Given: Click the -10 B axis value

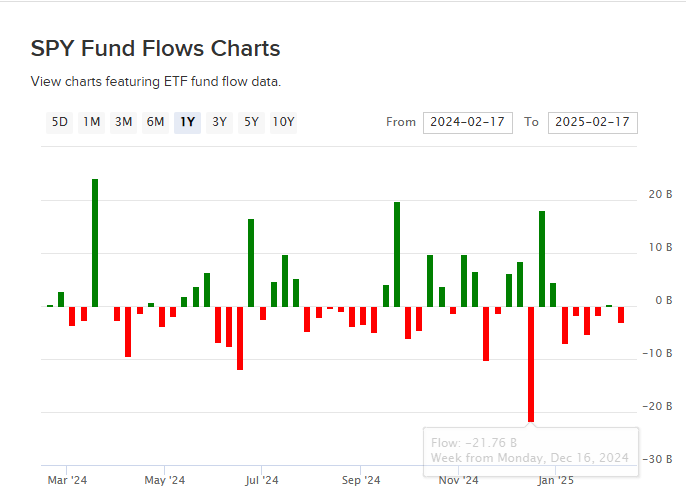Looking at the screenshot, I should point(657,353).
